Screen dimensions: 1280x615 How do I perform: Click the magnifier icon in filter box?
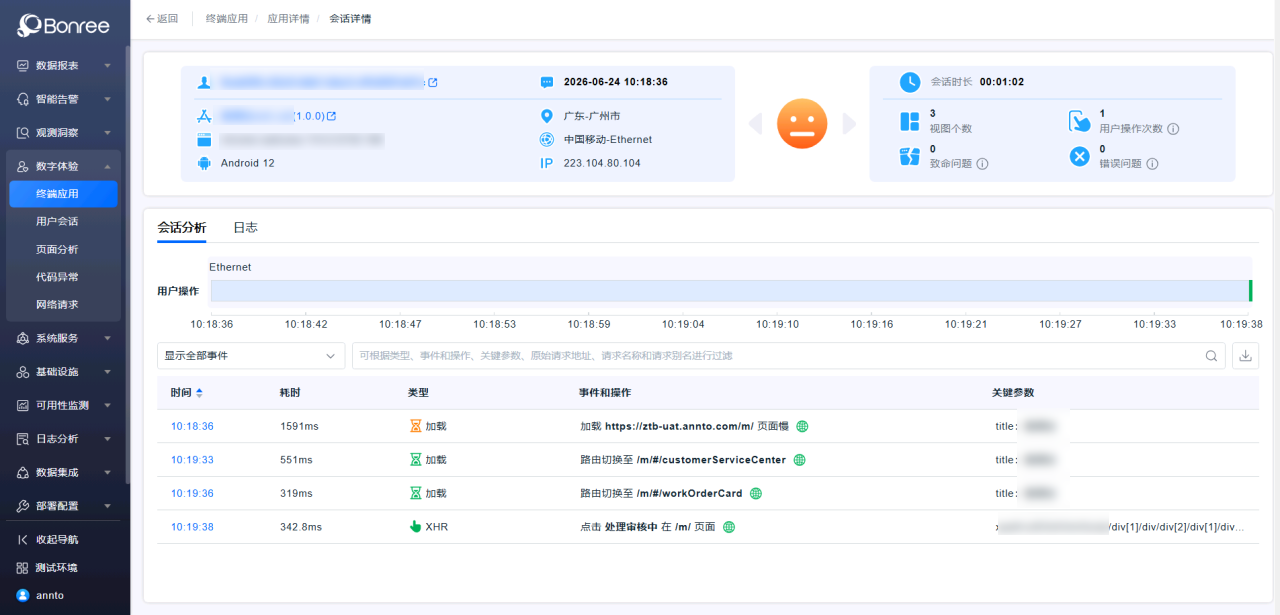tap(1211, 356)
